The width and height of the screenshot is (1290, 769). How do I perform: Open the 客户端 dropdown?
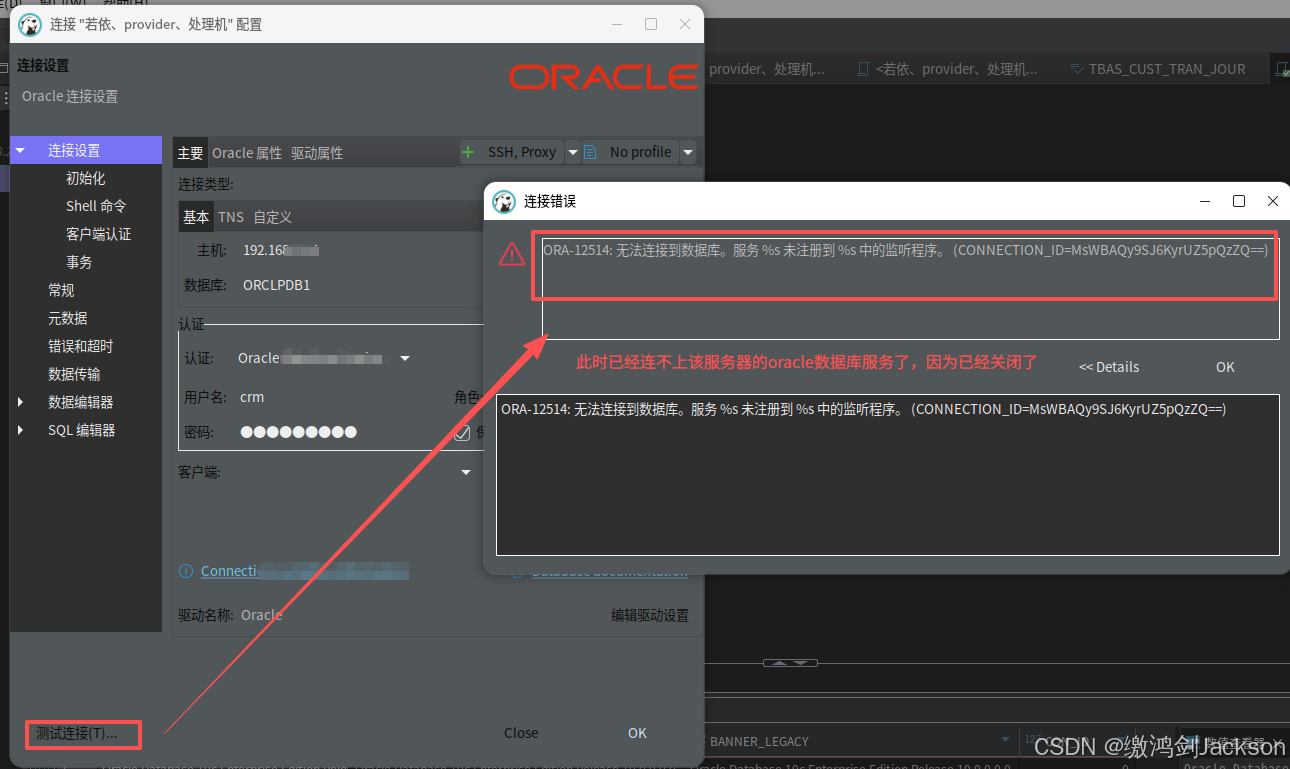click(x=466, y=472)
